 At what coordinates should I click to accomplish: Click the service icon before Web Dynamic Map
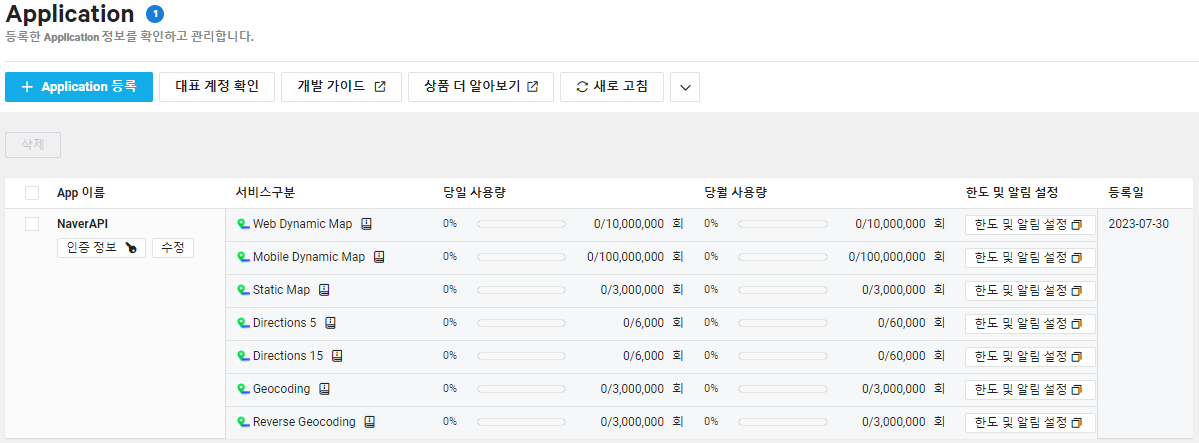coord(243,224)
